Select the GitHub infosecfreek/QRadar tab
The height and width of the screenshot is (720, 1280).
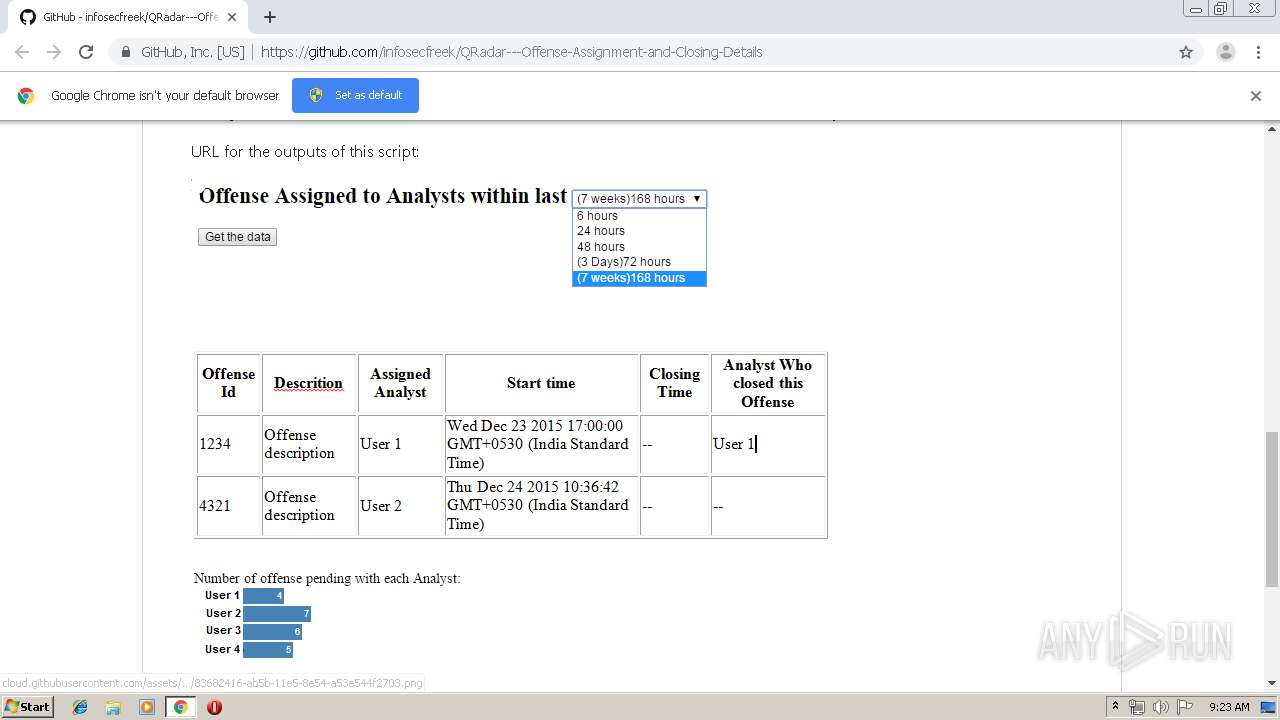coord(128,17)
